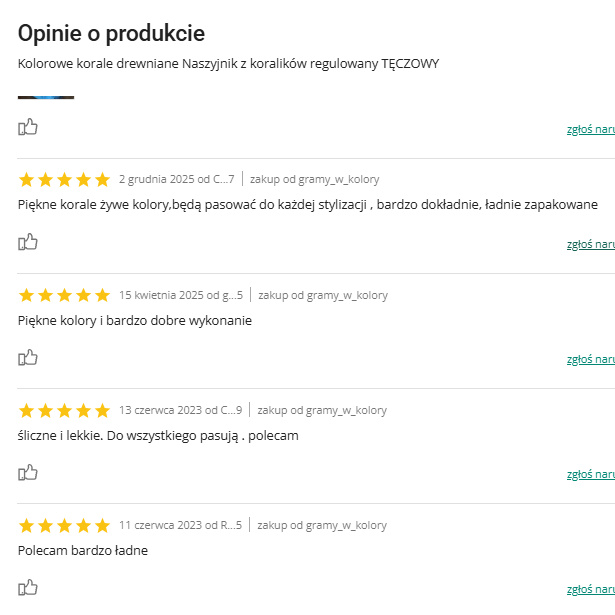Thumbs-up the 'Piękne korale żywe kolory' review
Viewport: 615px width, 615px height.
point(28,242)
